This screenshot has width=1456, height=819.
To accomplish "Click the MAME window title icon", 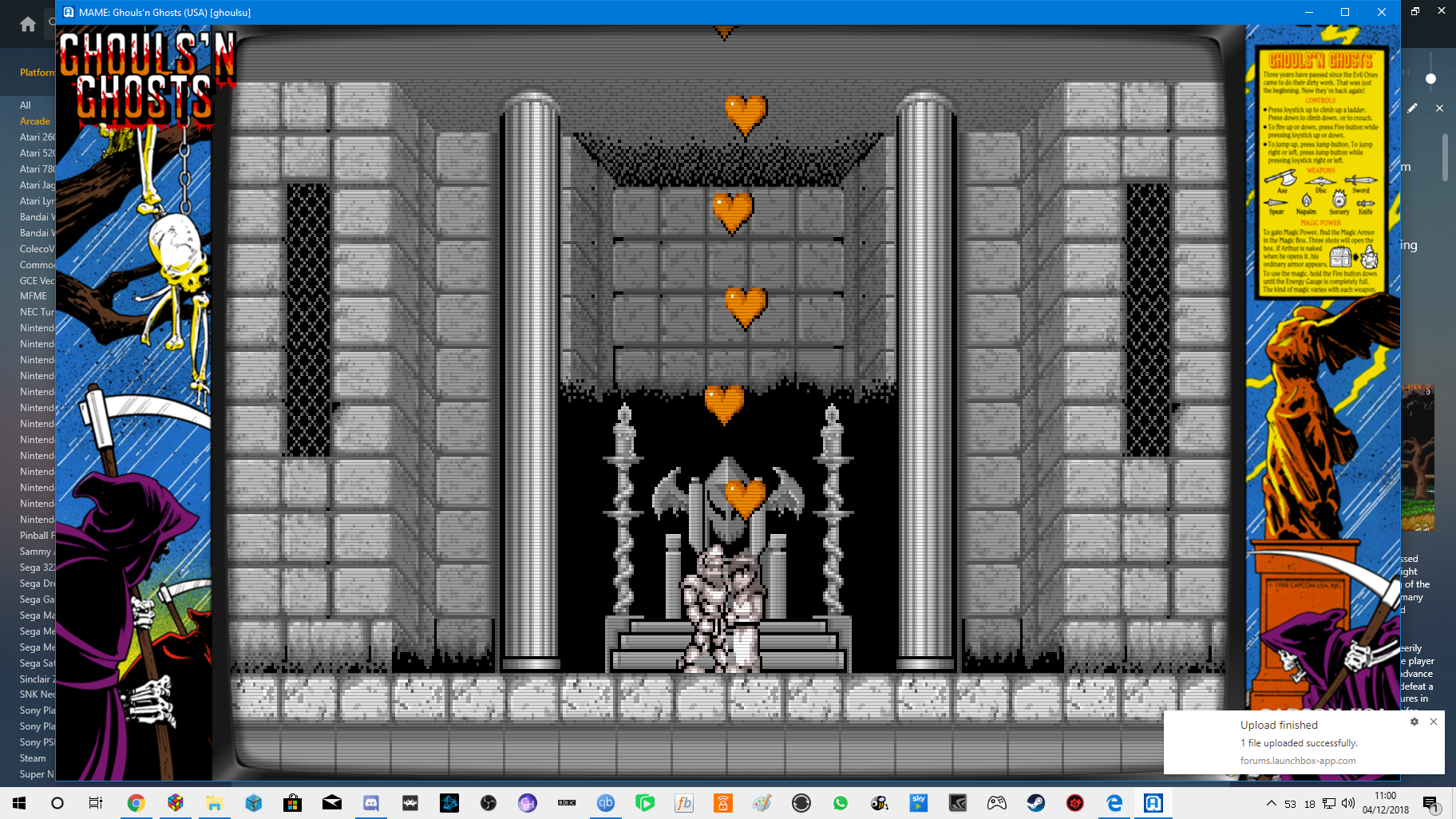I will coord(69,12).
